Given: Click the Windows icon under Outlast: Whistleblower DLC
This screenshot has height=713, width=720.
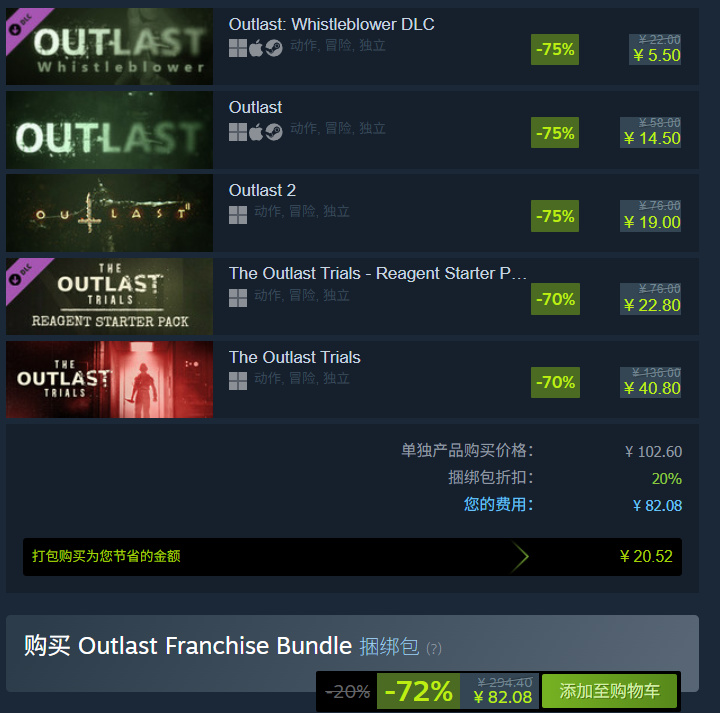Looking at the screenshot, I should pos(238,48).
